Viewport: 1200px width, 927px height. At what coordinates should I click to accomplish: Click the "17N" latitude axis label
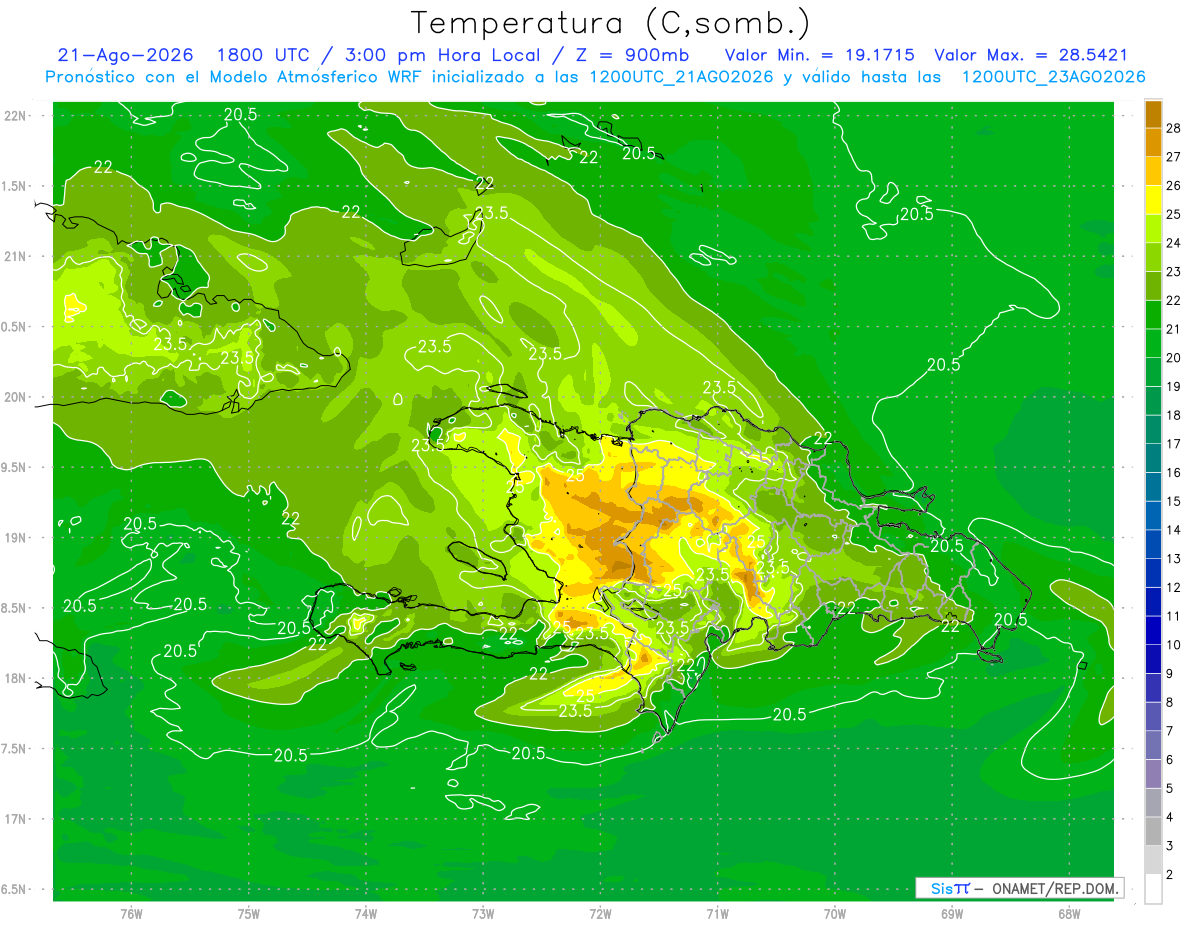click(x=16, y=819)
